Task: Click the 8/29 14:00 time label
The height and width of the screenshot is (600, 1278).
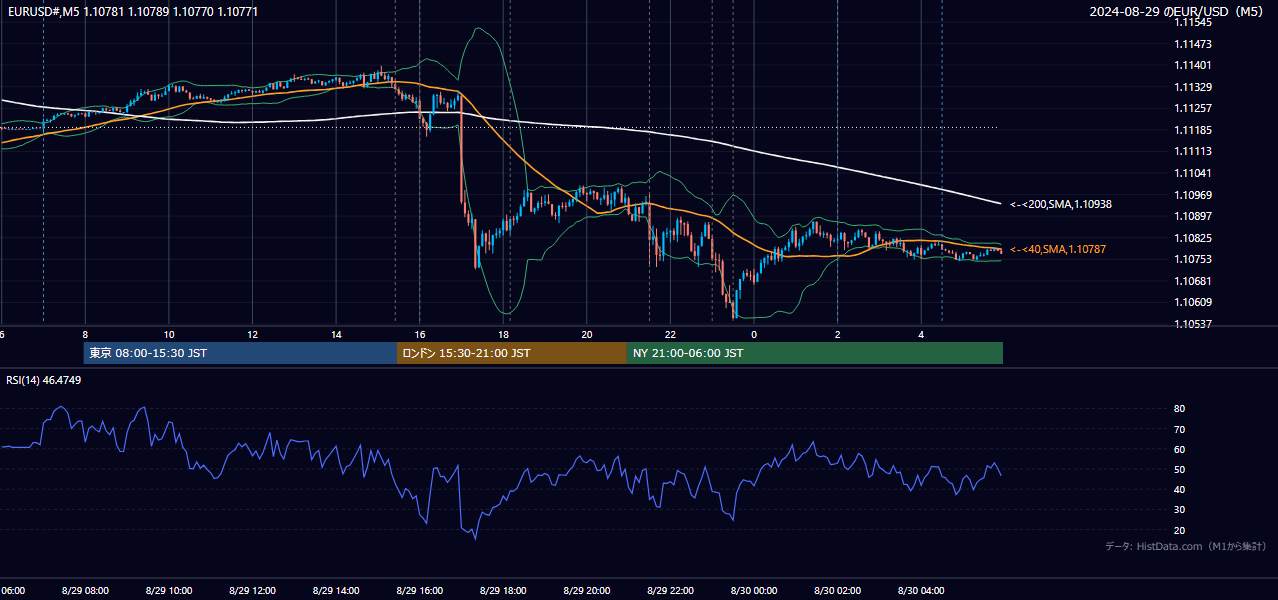Action: [x=336, y=591]
